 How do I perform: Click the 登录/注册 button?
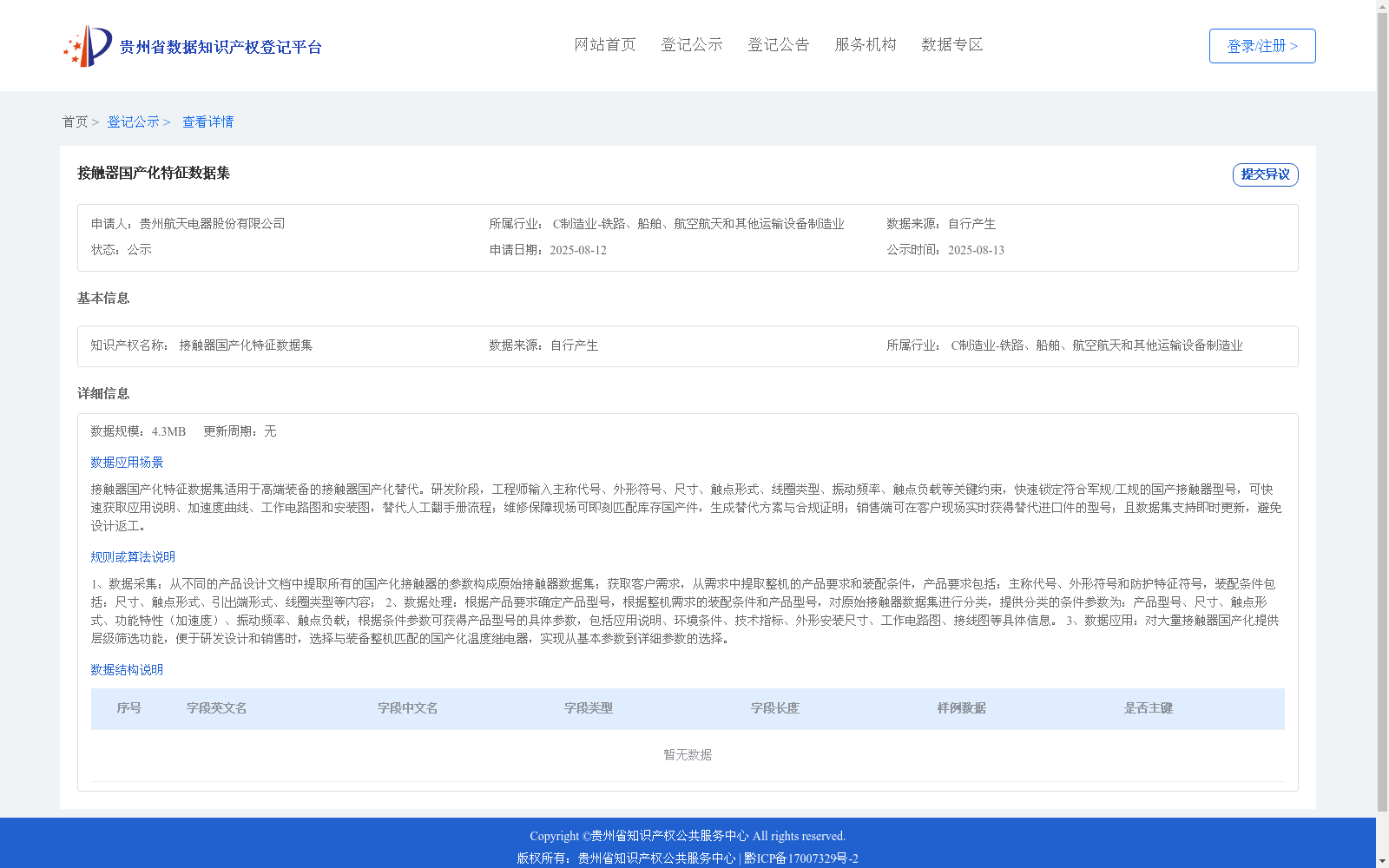coord(1262,46)
